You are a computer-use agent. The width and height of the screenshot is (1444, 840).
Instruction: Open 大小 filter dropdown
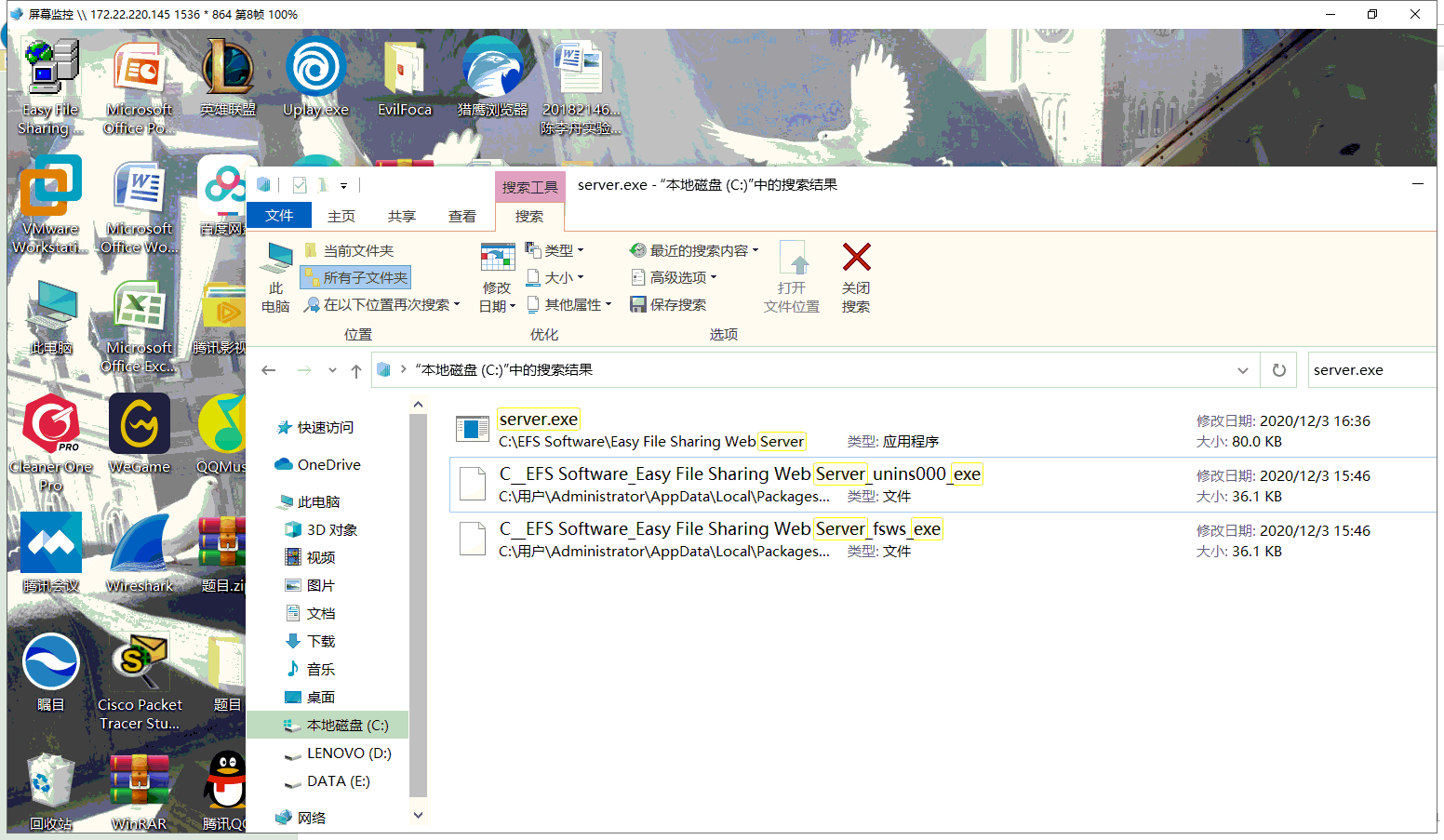point(555,277)
